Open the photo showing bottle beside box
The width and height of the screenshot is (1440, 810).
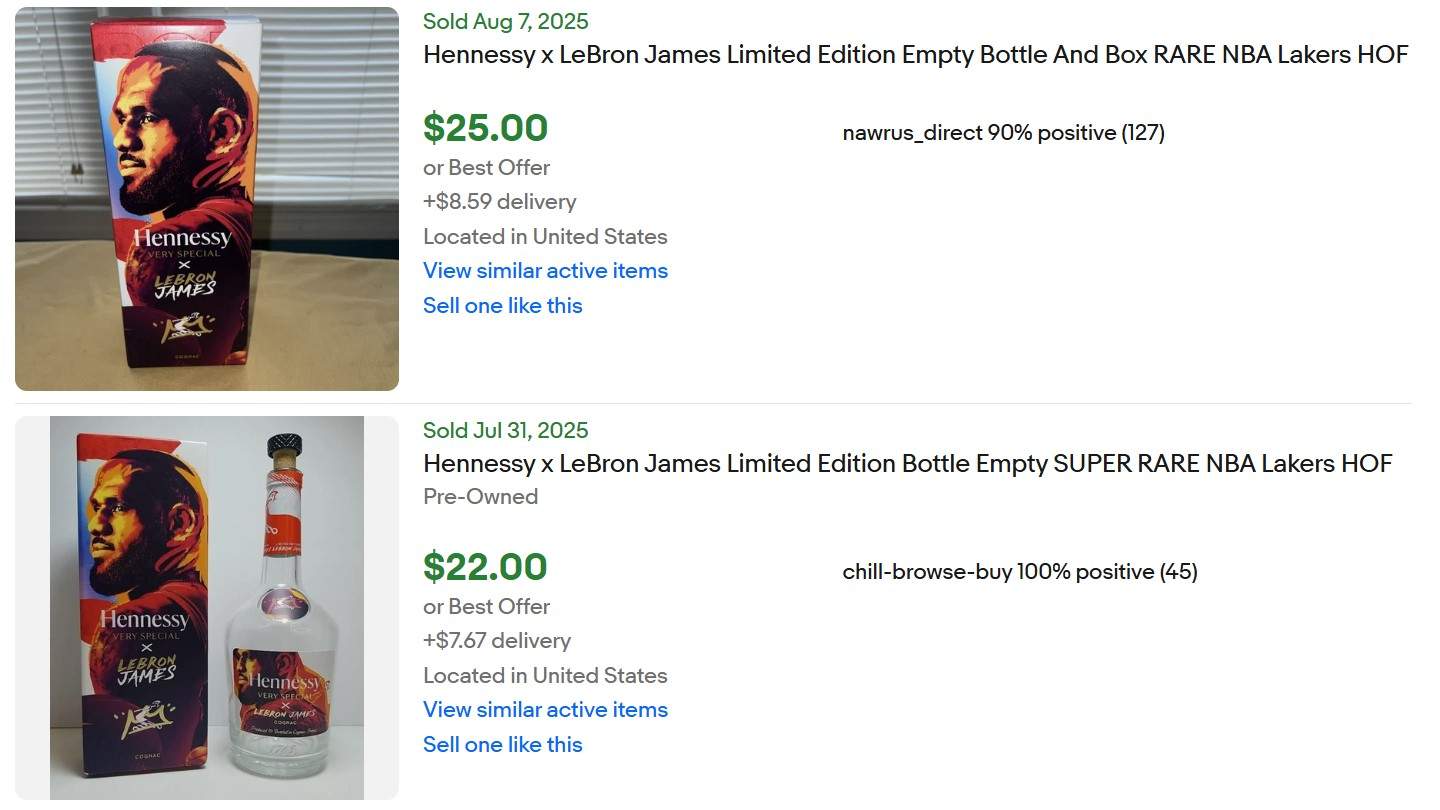tap(207, 608)
